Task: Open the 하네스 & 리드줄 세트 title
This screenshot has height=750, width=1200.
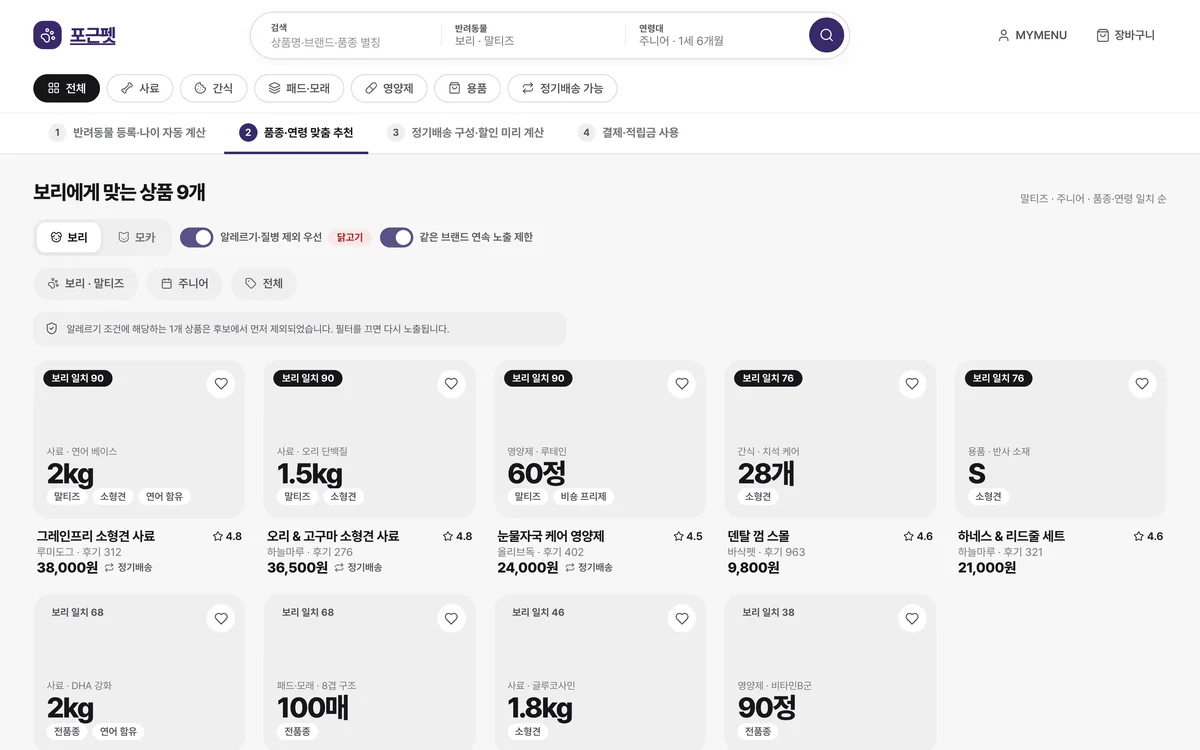Action: point(1011,536)
